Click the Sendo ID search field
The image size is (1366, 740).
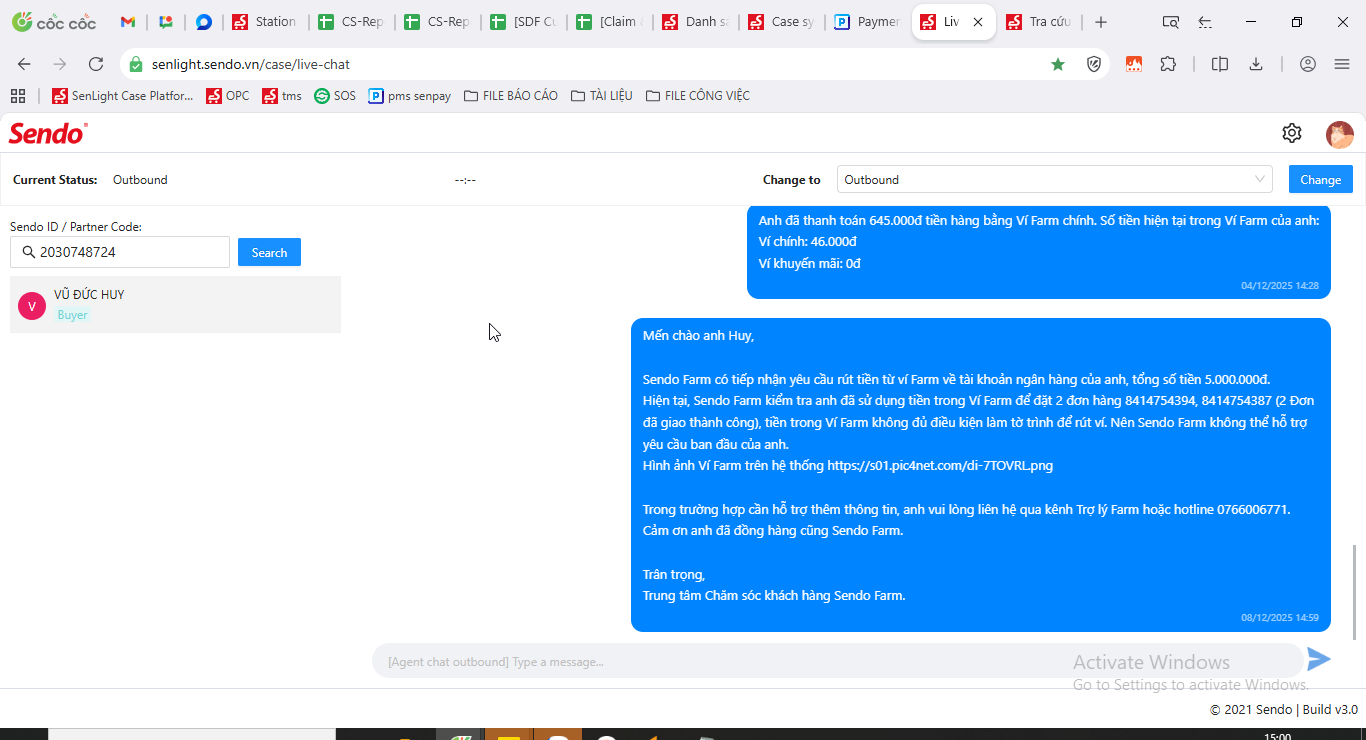pyautogui.click(x=120, y=252)
